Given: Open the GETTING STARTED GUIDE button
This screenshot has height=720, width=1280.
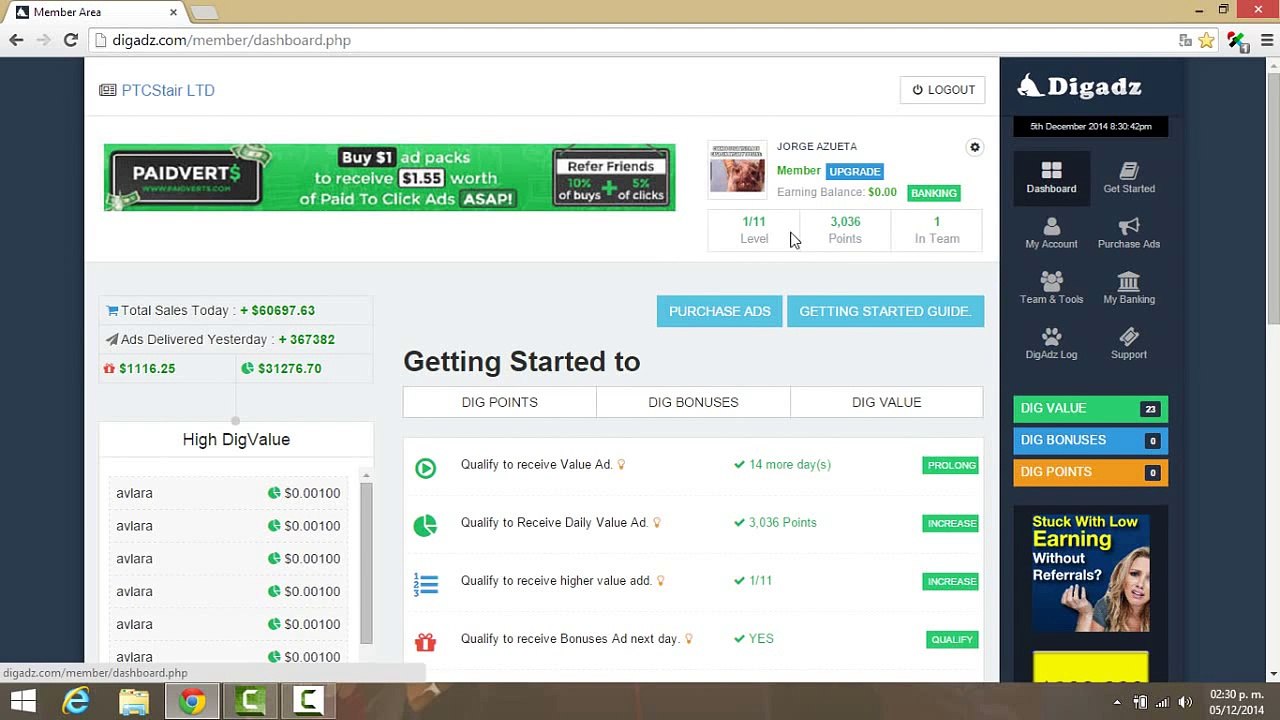Looking at the screenshot, I should coord(885,311).
